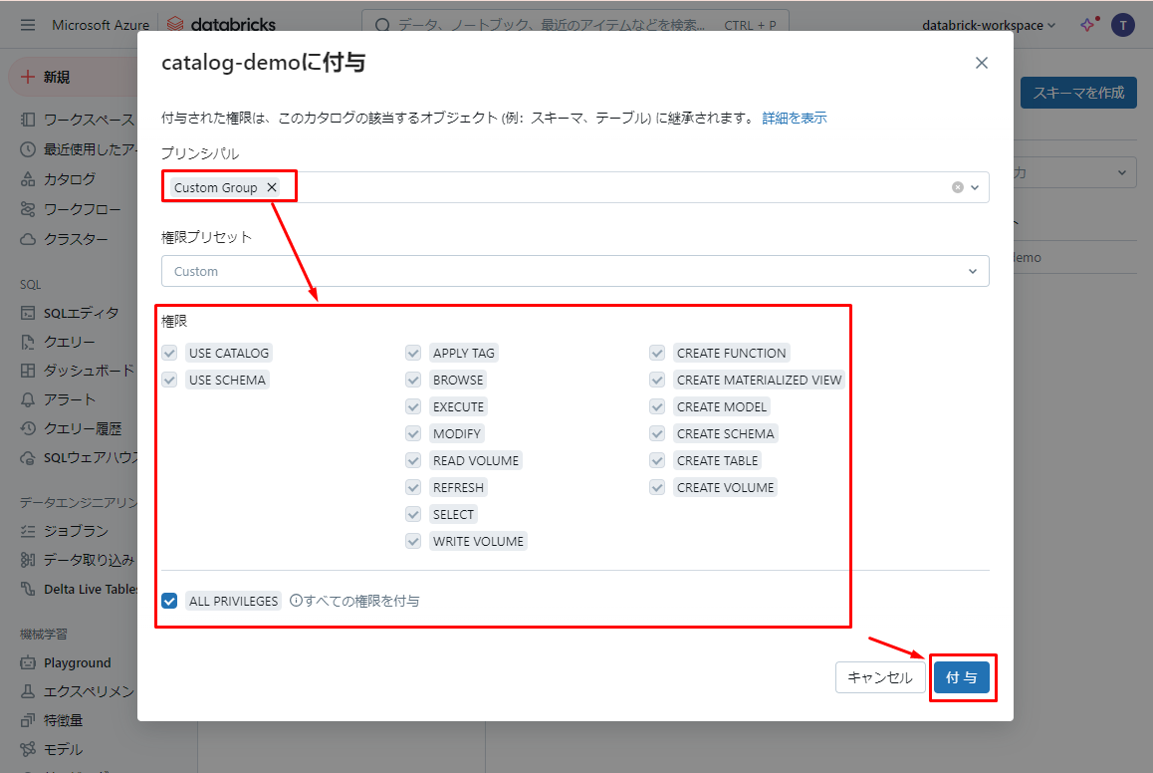Viewport: 1153px width, 773px height.
Task: Click the Databricks Assistant sparkle icon
Action: (x=1088, y=25)
